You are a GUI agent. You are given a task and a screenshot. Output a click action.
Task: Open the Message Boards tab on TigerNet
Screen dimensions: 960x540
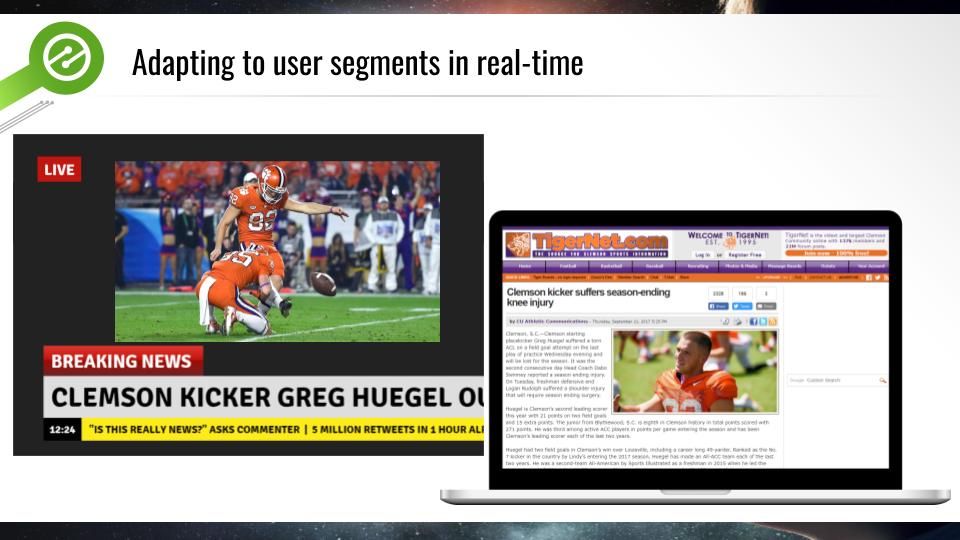784,266
